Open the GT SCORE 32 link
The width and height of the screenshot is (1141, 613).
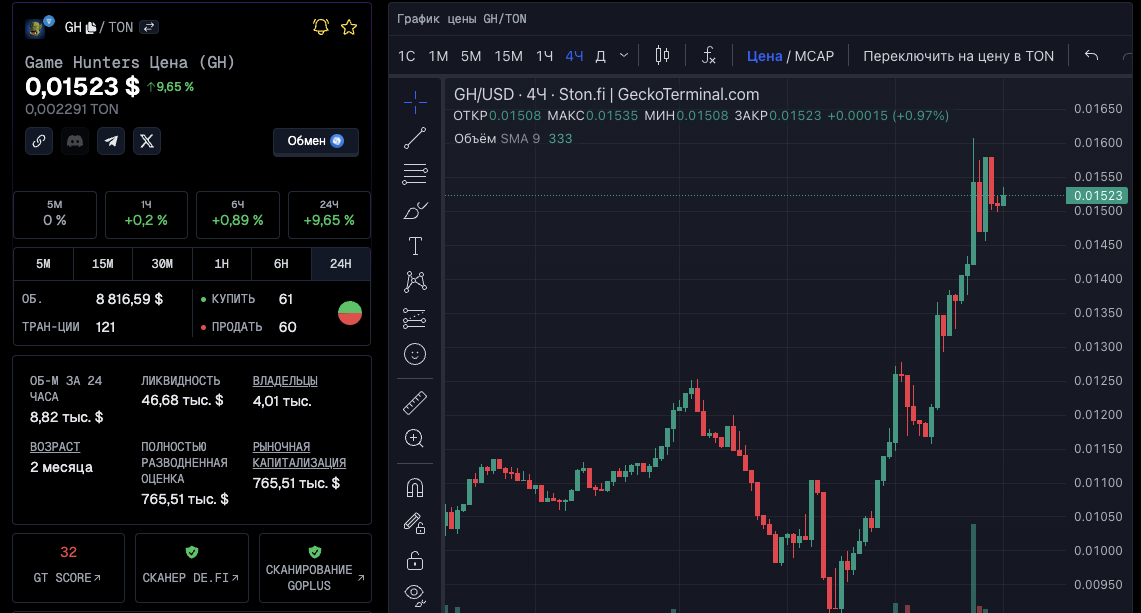point(68,568)
